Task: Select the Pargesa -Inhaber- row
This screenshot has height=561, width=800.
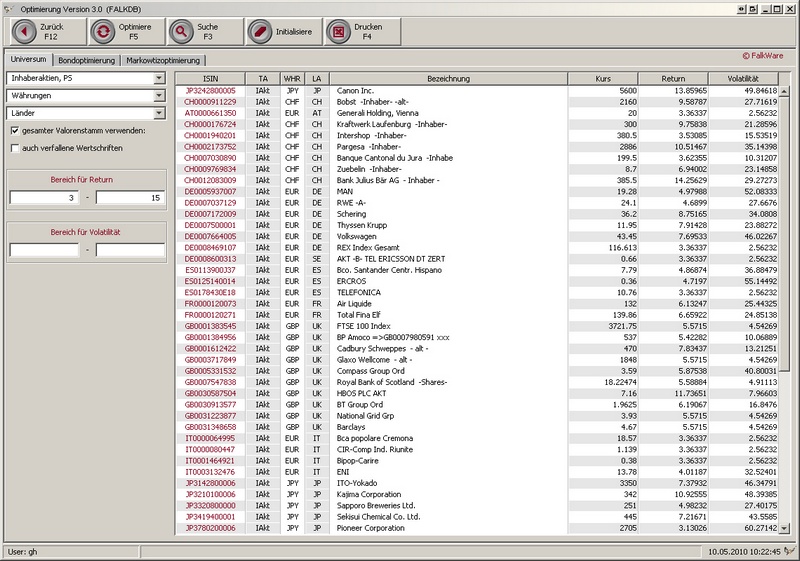Action: coord(477,147)
